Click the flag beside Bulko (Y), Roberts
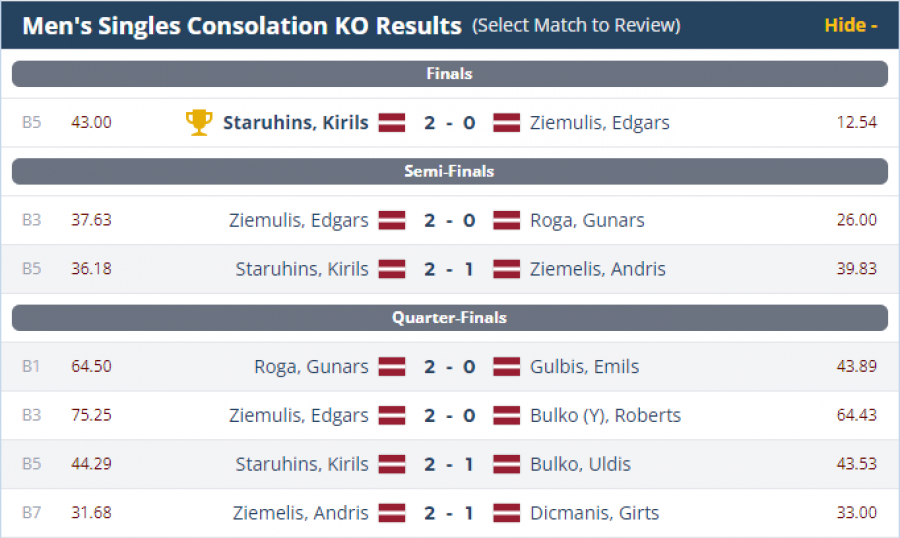 (x=507, y=415)
